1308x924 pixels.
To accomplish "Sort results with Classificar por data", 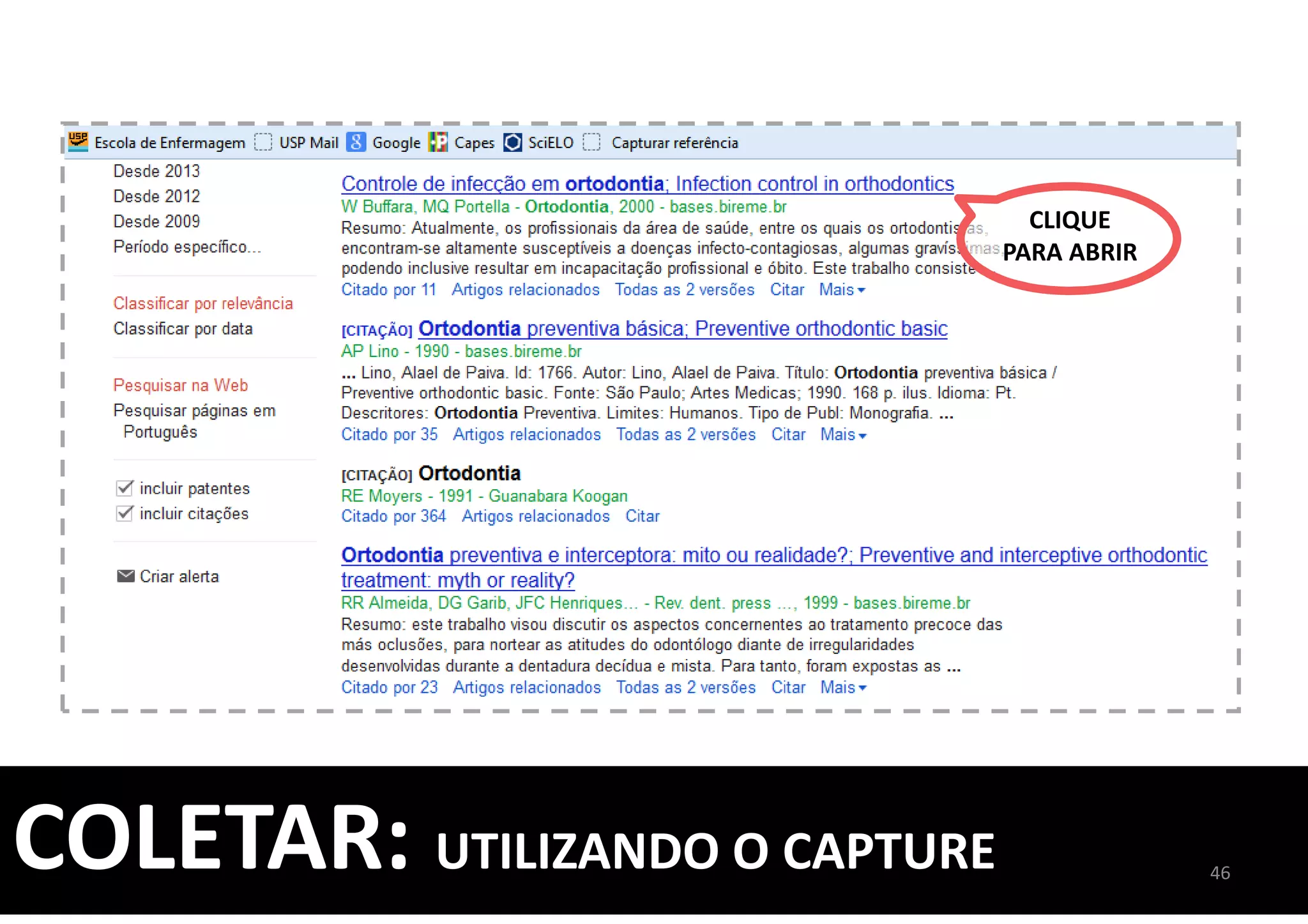I will point(183,329).
